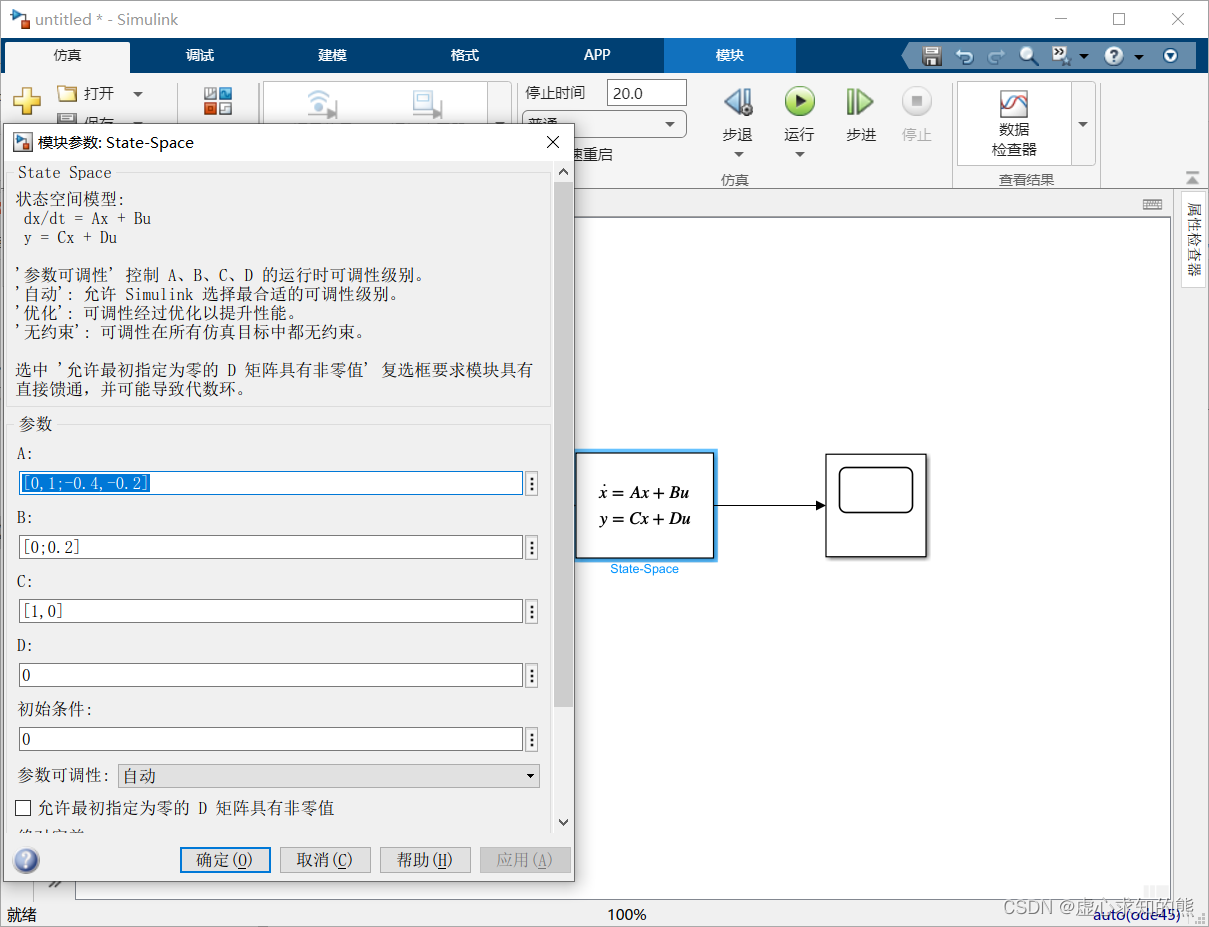Expand the Step Back (步退) dropdown arrow
The height and width of the screenshot is (927, 1209).
click(x=738, y=154)
